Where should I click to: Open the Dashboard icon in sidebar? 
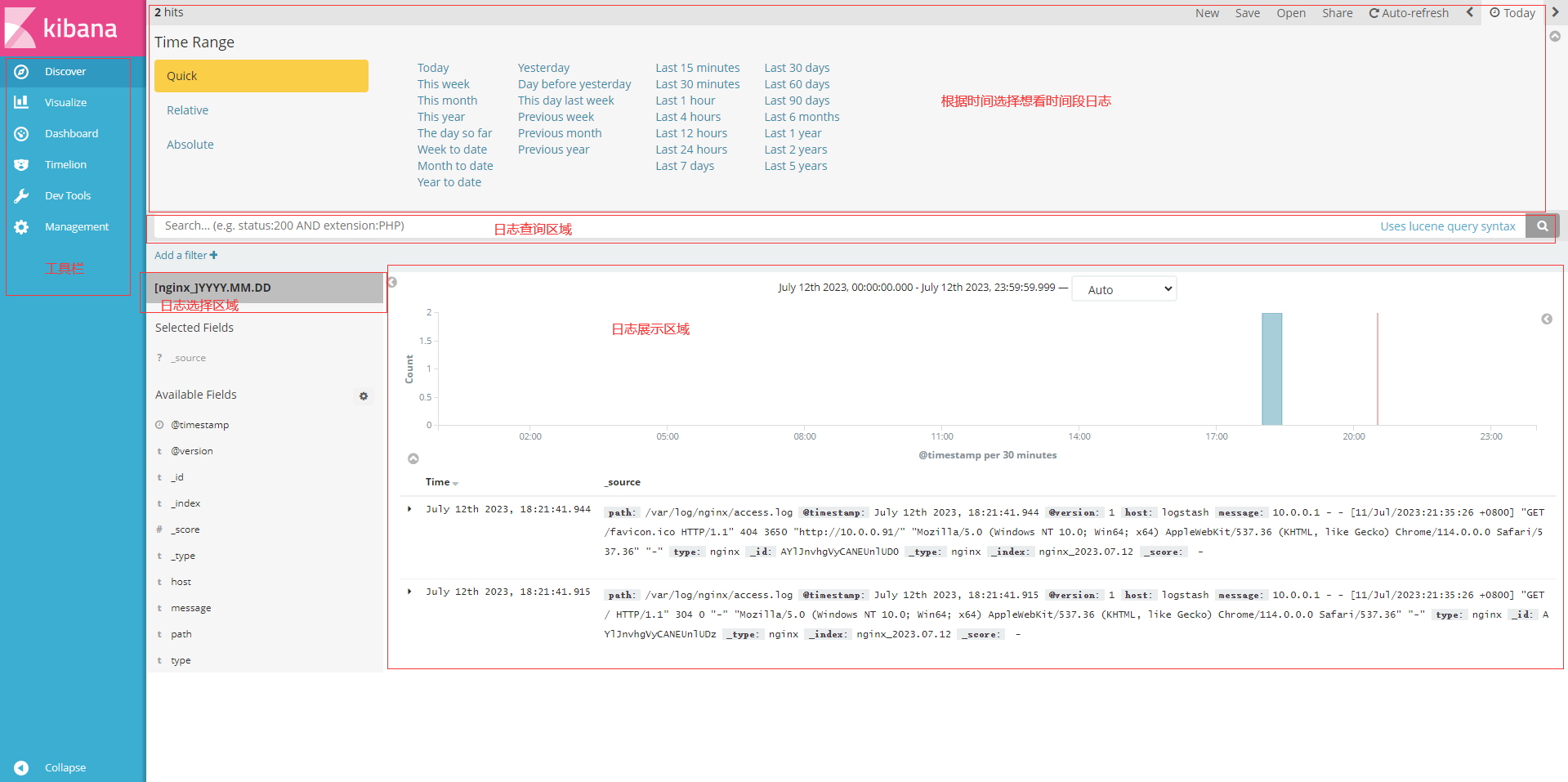22,134
